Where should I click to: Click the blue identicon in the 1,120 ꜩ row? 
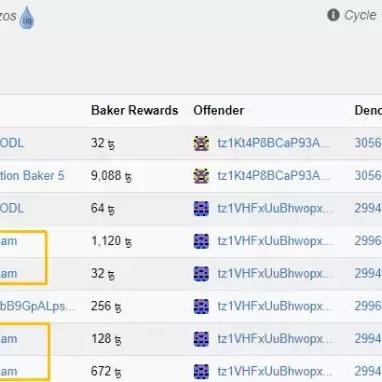coord(201,241)
